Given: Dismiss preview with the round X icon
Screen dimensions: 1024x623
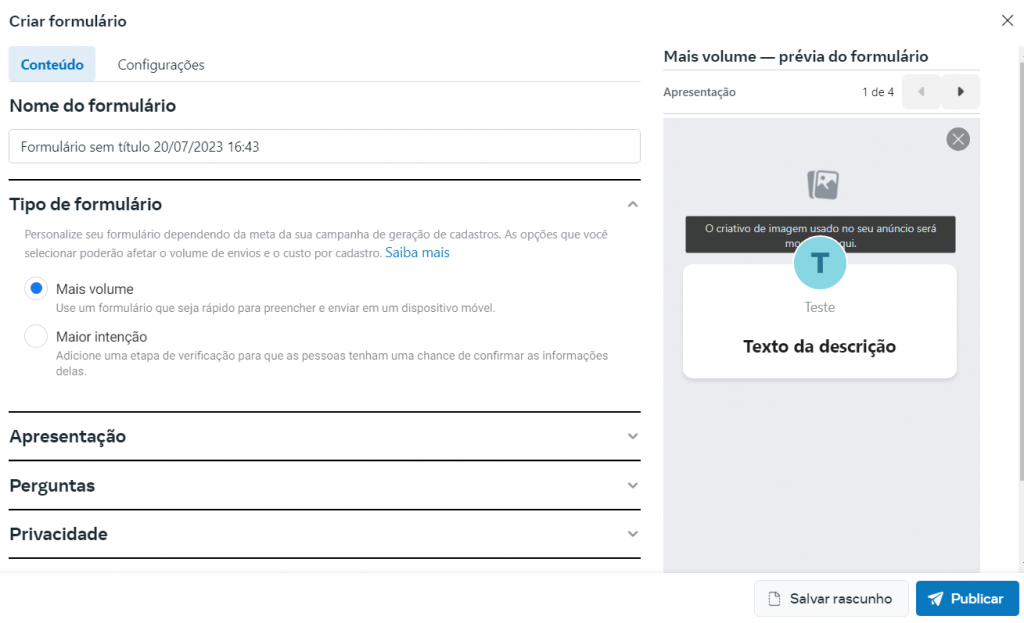Looking at the screenshot, I should coord(958,140).
